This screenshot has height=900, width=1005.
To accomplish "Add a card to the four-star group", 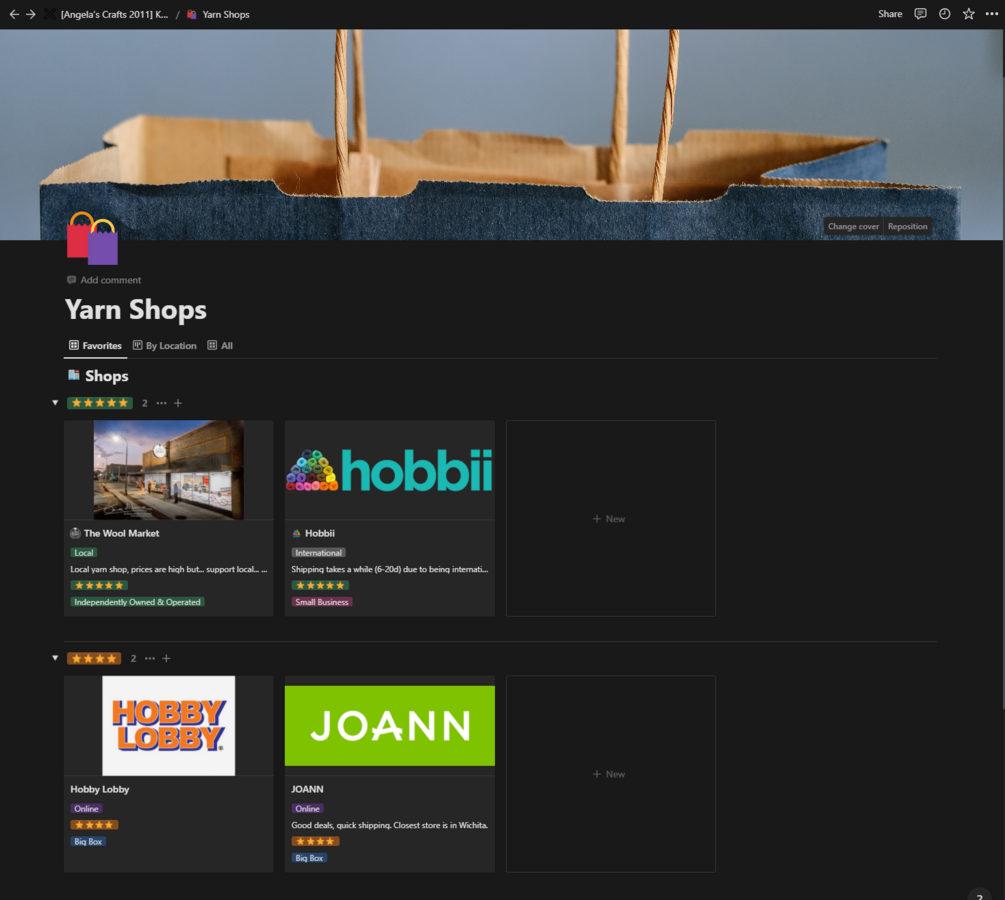I will (167, 658).
